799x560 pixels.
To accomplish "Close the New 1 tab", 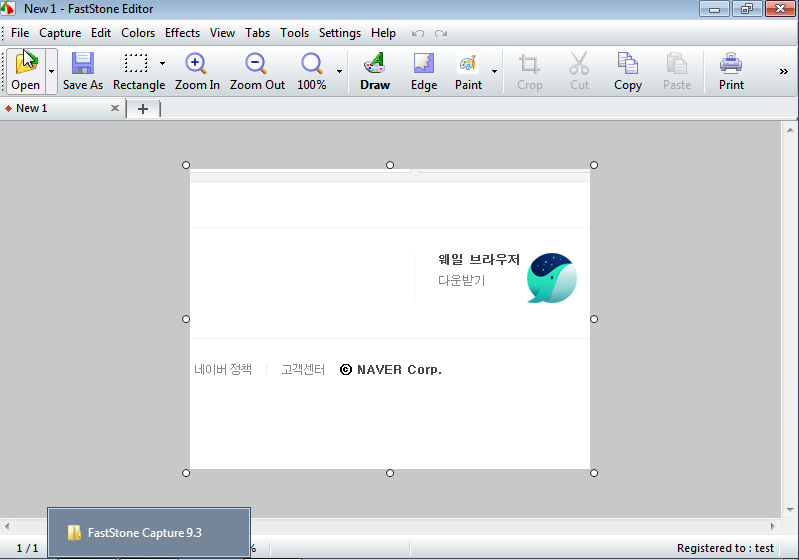I will 115,108.
